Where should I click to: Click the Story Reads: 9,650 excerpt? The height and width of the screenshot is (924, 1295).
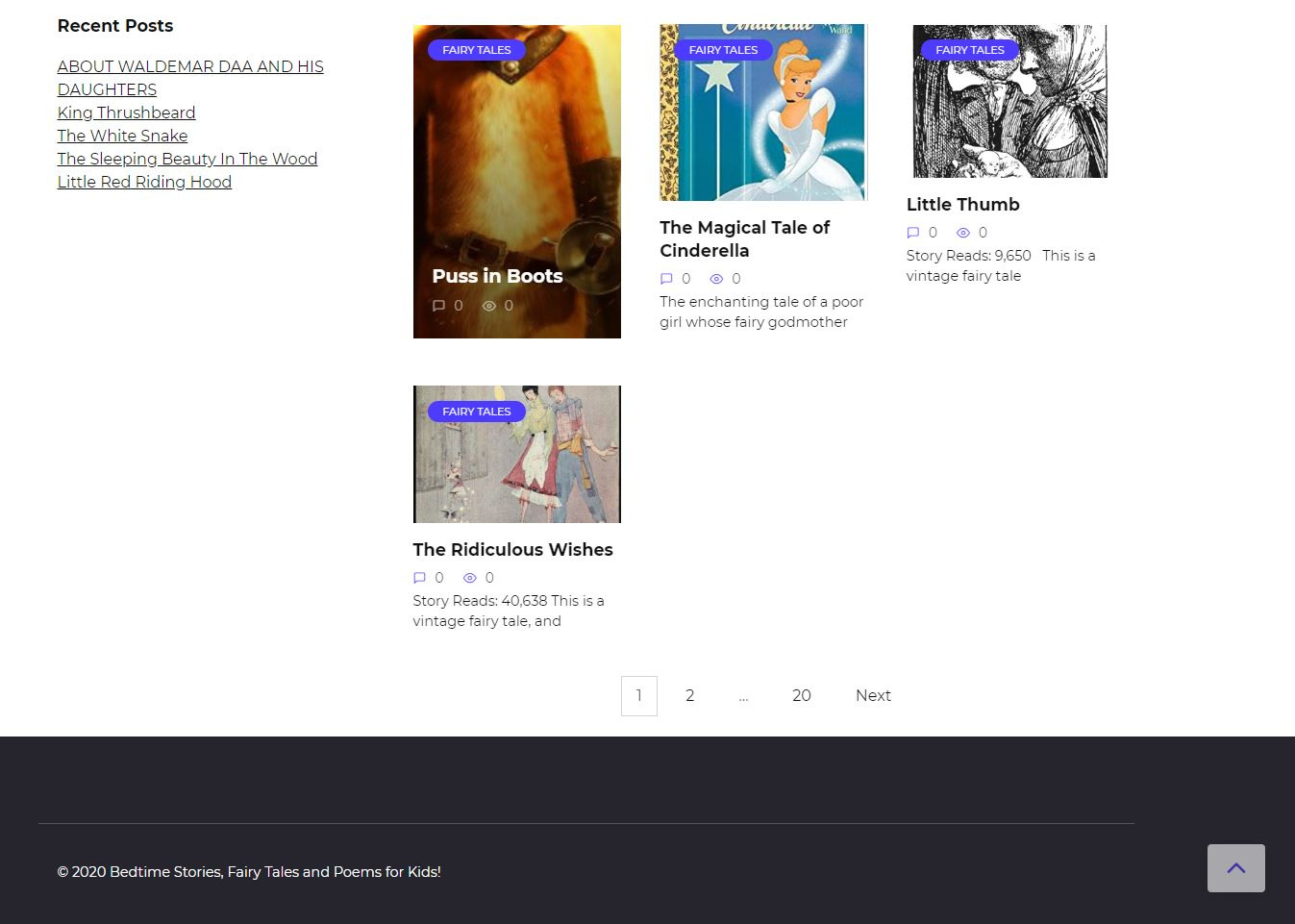point(1001,265)
